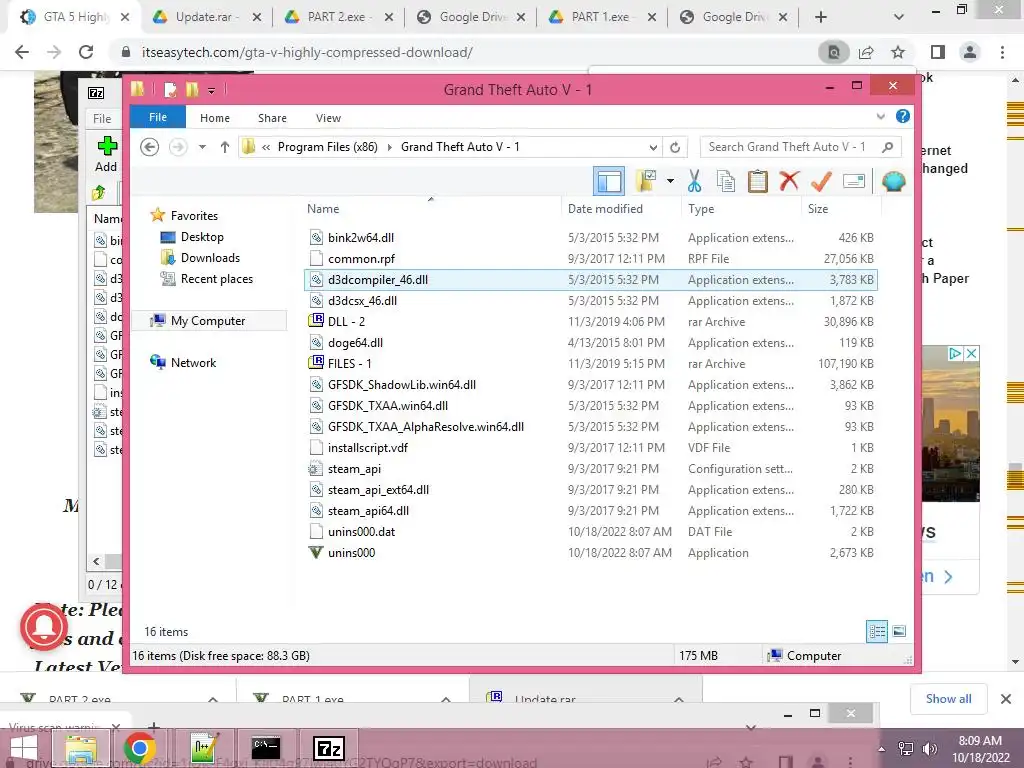This screenshot has width=1024, height=768.
Task: Click the clipboard Paste icon
Action: 758,181
